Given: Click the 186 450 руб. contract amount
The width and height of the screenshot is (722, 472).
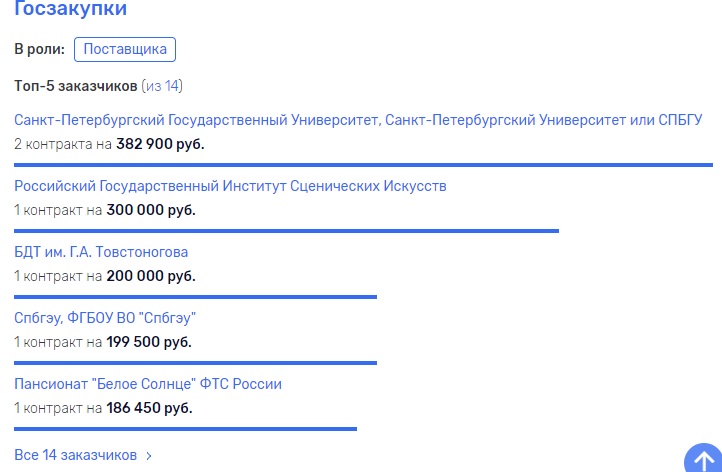Looking at the screenshot, I should pos(149,408).
